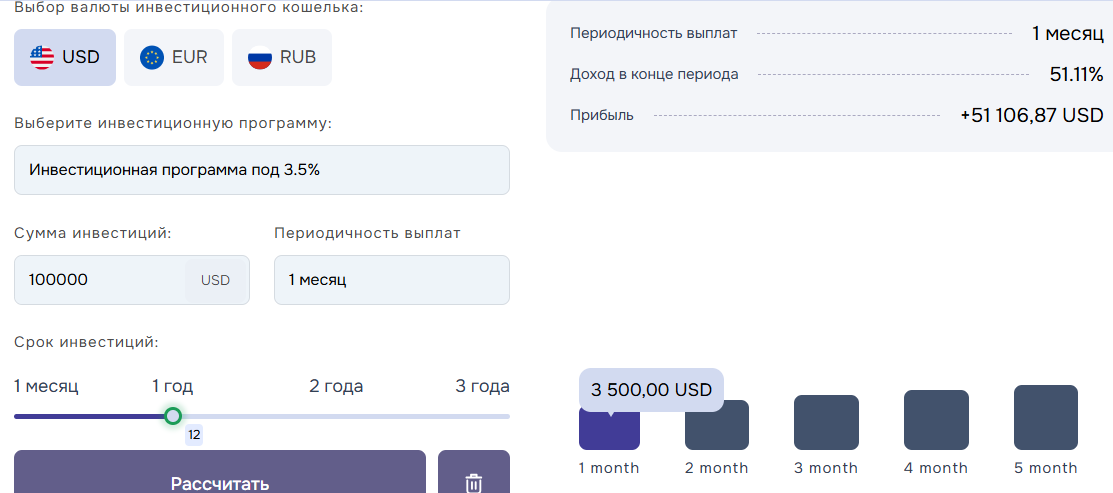Viewport: 1113px width, 493px height.
Task: Select the 5 month chart bar
Action: (1046, 417)
